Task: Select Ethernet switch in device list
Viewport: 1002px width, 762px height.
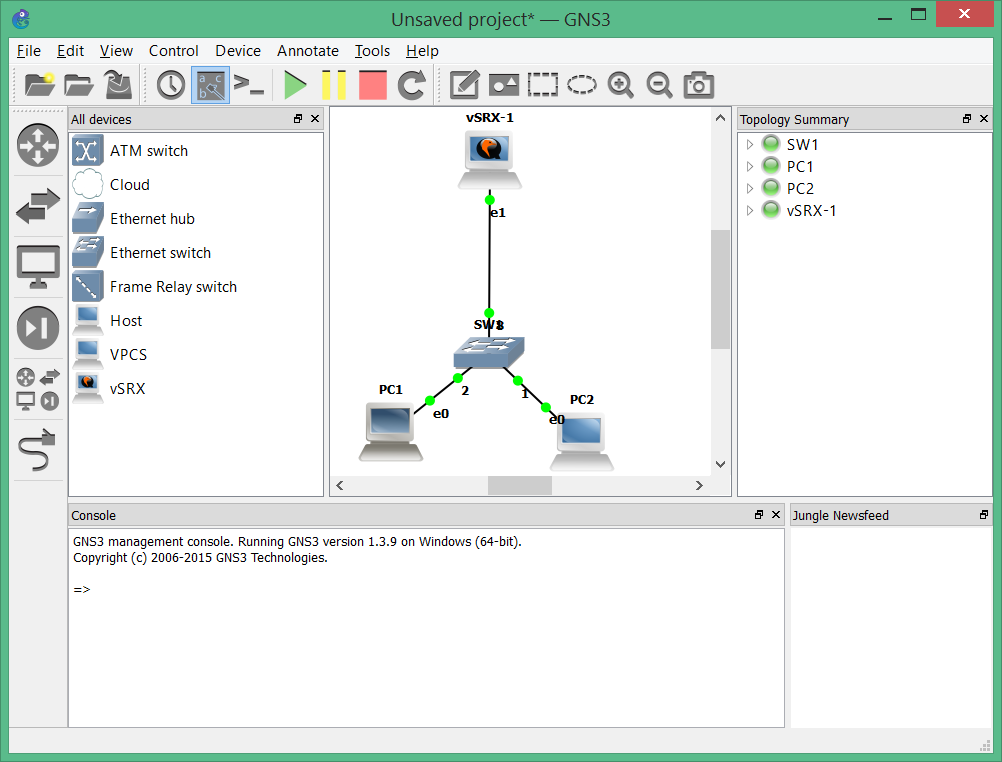Action: (197, 253)
